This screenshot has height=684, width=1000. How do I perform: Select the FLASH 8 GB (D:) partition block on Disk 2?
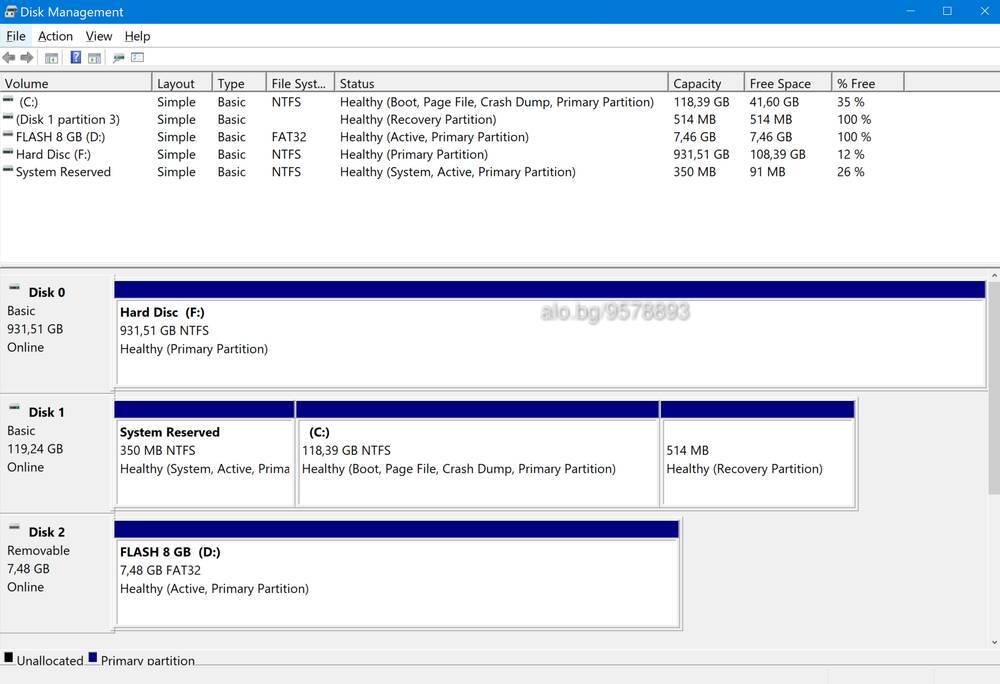397,574
